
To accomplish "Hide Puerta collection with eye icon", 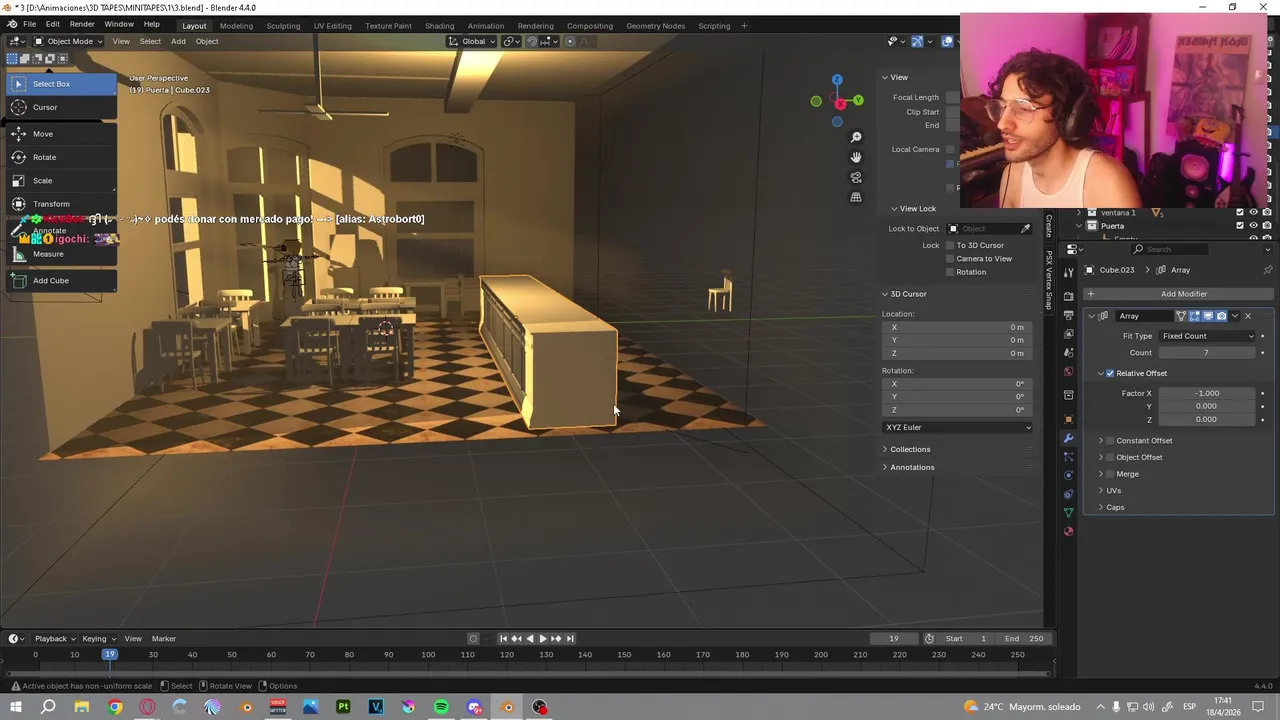I will [x=1253, y=226].
